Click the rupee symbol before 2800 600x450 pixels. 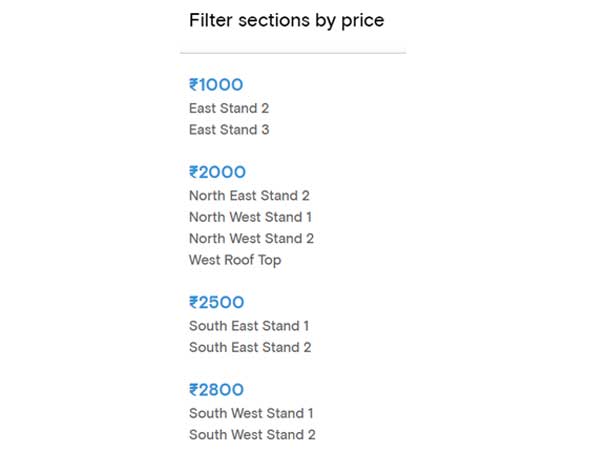tap(194, 390)
